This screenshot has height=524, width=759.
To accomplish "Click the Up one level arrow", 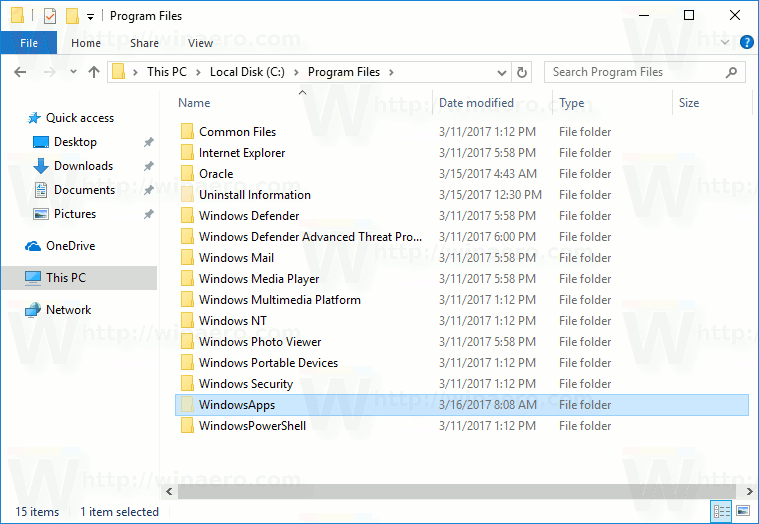I will pyautogui.click(x=94, y=72).
